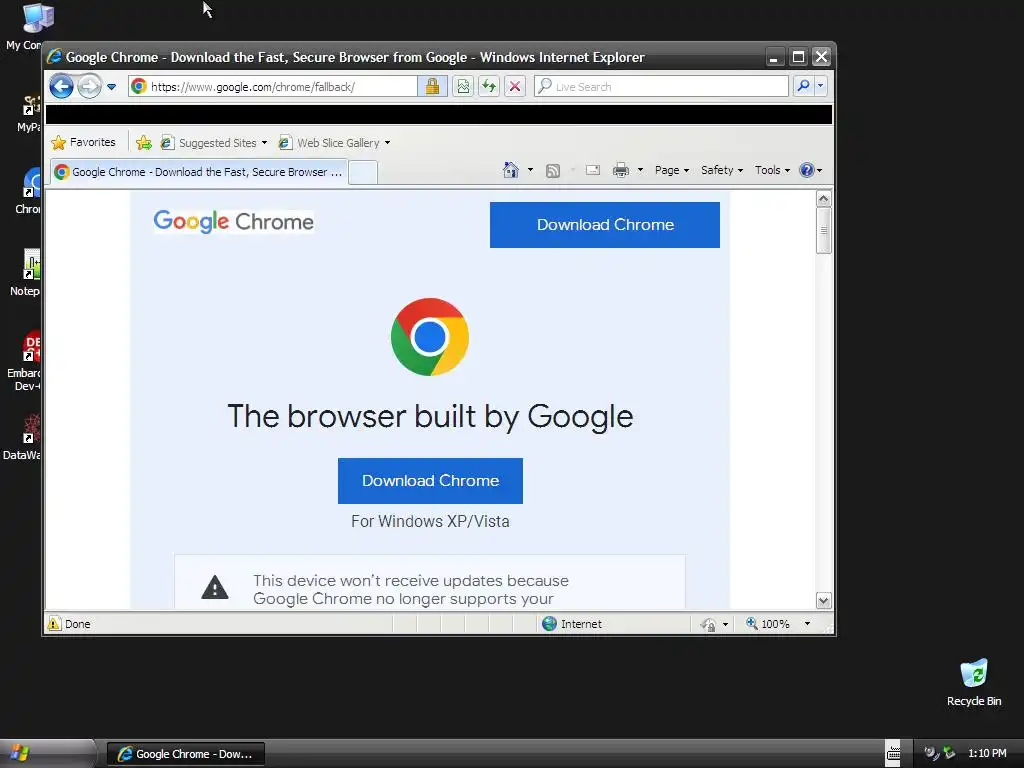Click the Google Chrome logo on page
This screenshot has width=1024, height=768.
(234, 221)
